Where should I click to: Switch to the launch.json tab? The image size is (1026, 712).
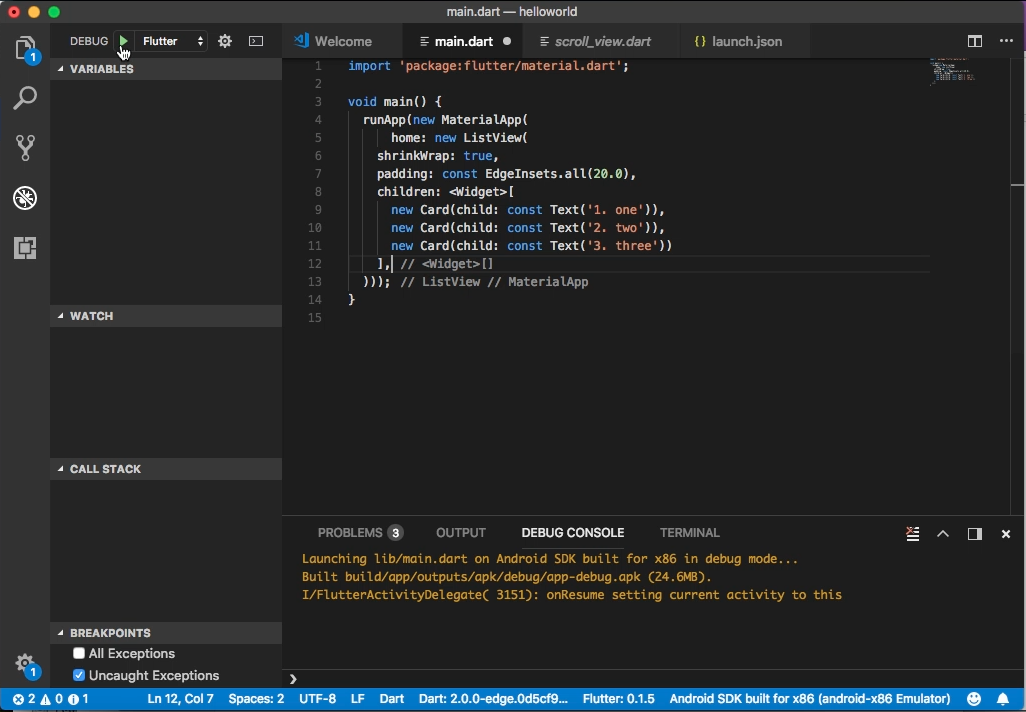pos(745,41)
